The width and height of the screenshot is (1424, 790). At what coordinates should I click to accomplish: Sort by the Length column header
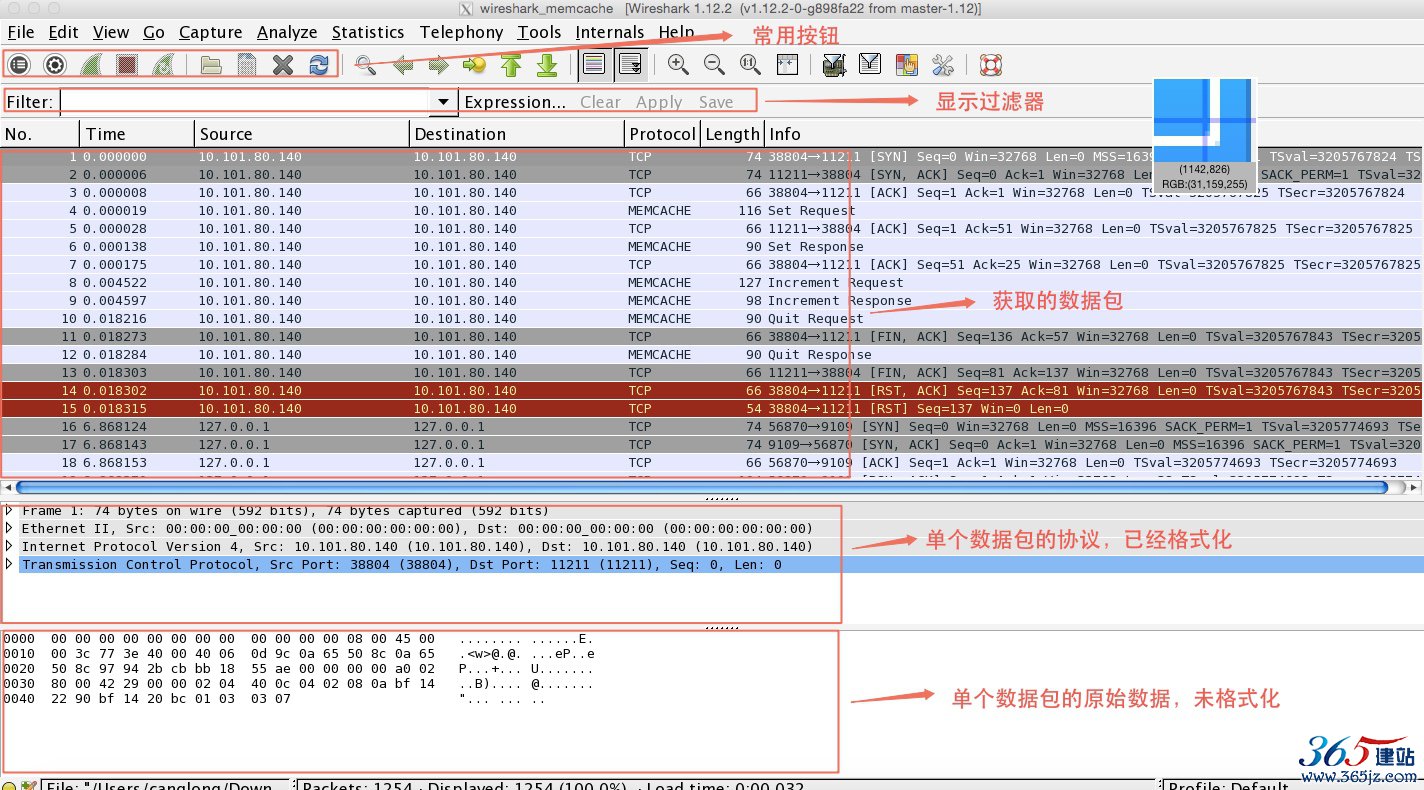click(x=733, y=134)
